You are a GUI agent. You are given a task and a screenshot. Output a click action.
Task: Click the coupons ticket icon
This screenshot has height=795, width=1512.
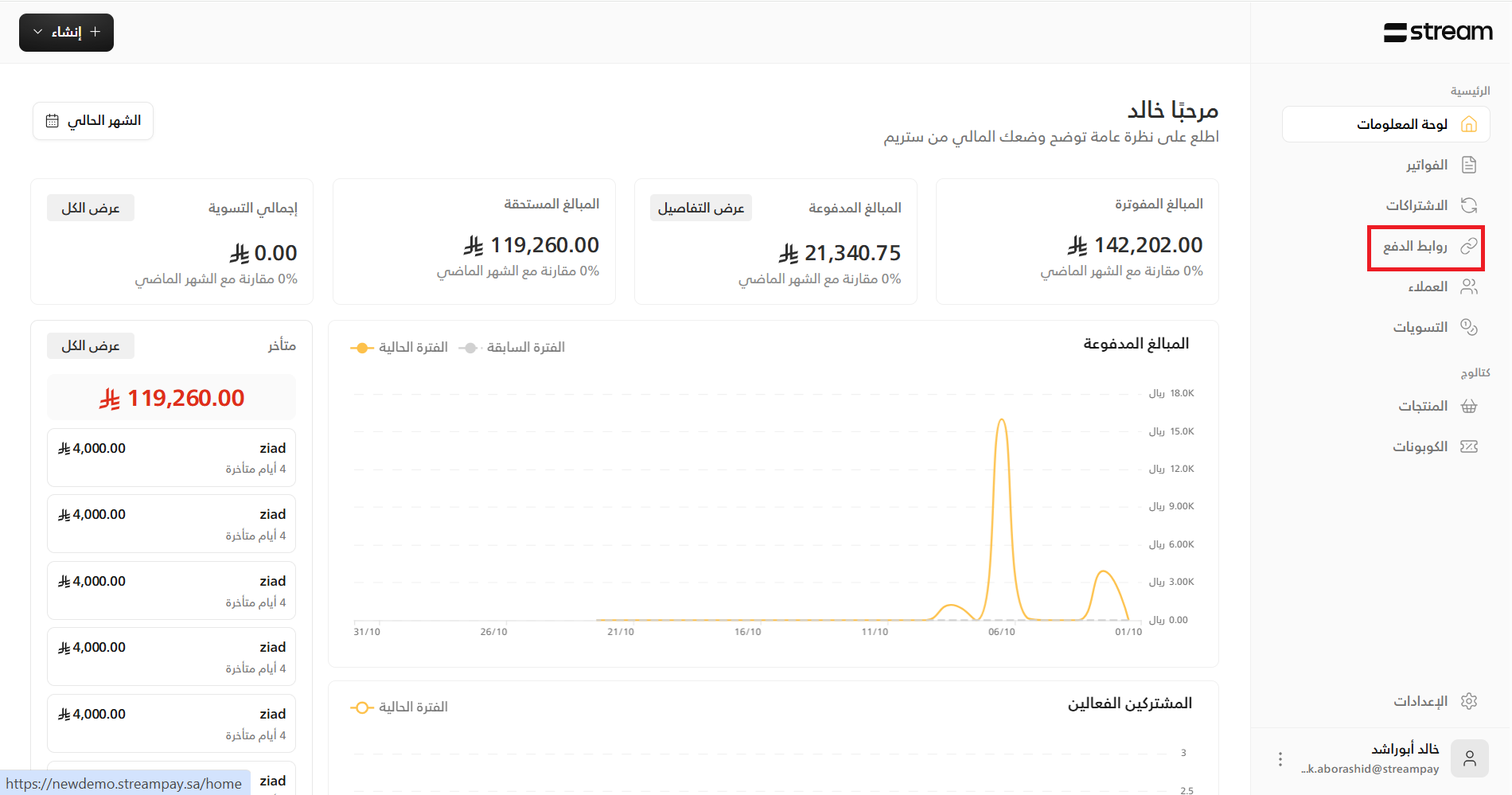pyautogui.click(x=1469, y=446)
